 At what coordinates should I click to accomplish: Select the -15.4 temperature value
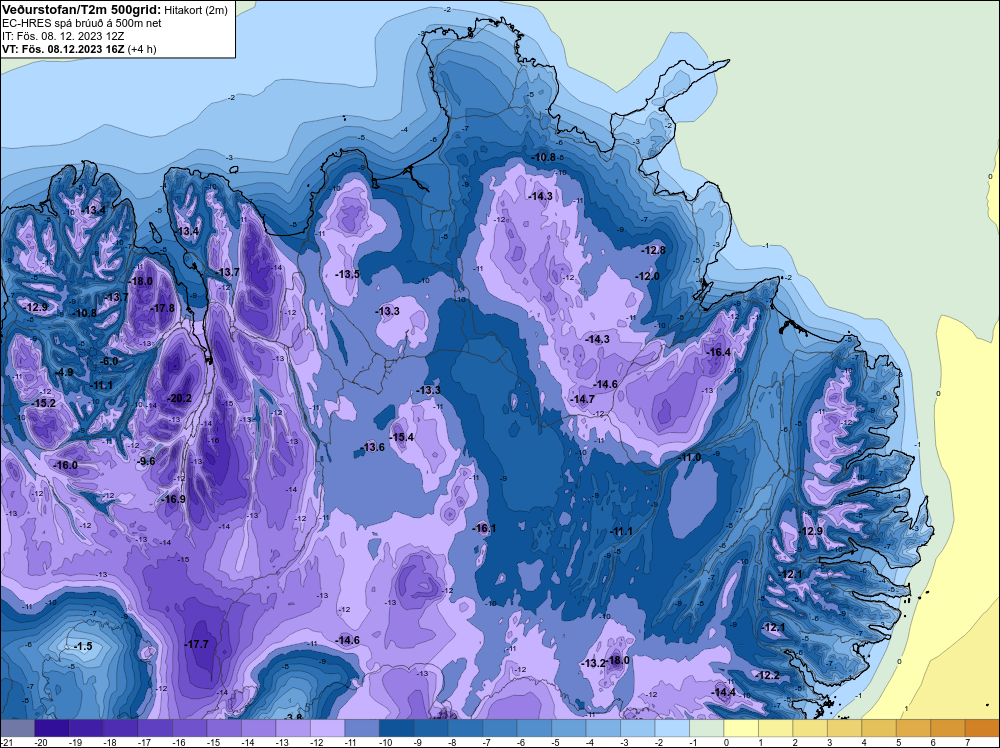(402, 437)
